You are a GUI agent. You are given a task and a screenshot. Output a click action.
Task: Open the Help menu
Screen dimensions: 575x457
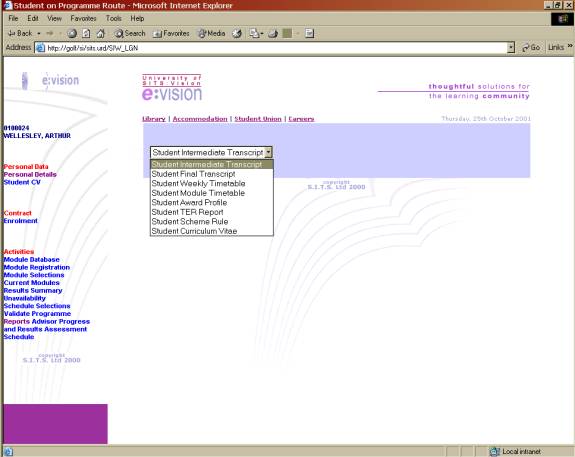(x=137, y=18)
